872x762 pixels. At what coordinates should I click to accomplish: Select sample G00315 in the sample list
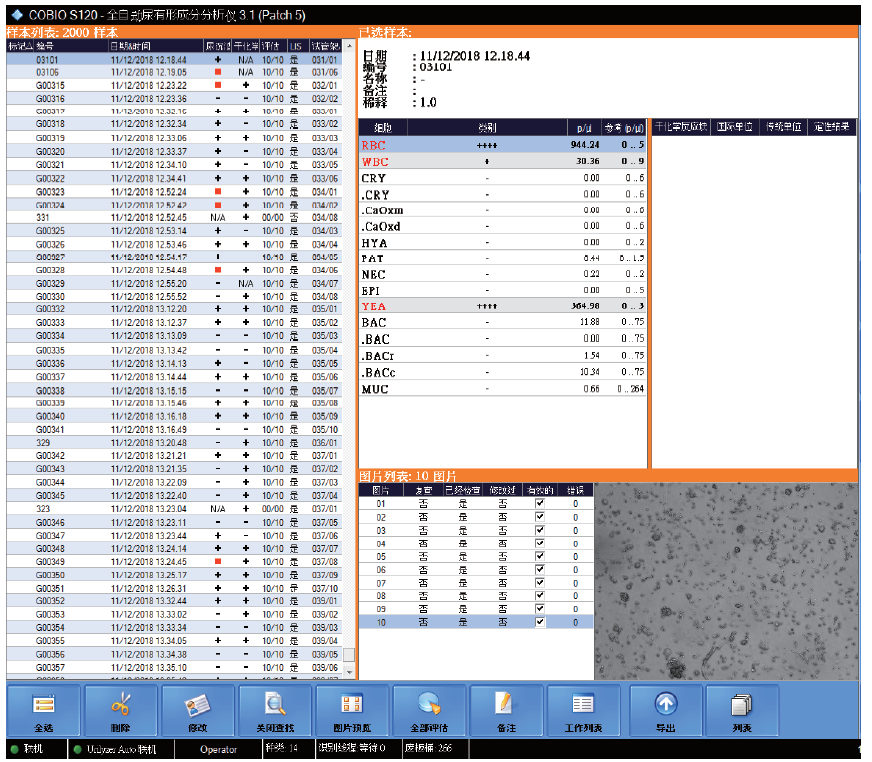(50, 85)
